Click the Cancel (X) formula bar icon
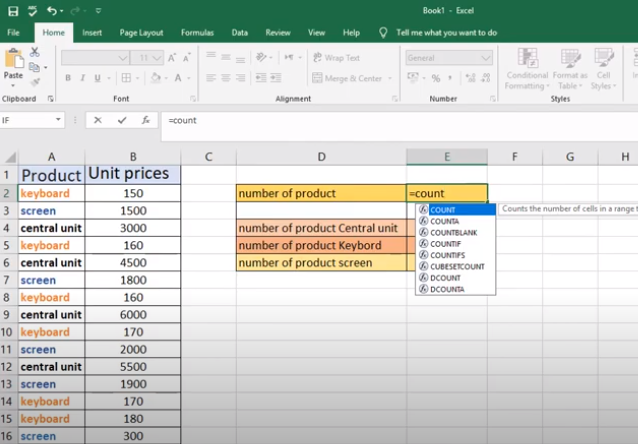Screen dimensions: 638x444 coord(97,120)
